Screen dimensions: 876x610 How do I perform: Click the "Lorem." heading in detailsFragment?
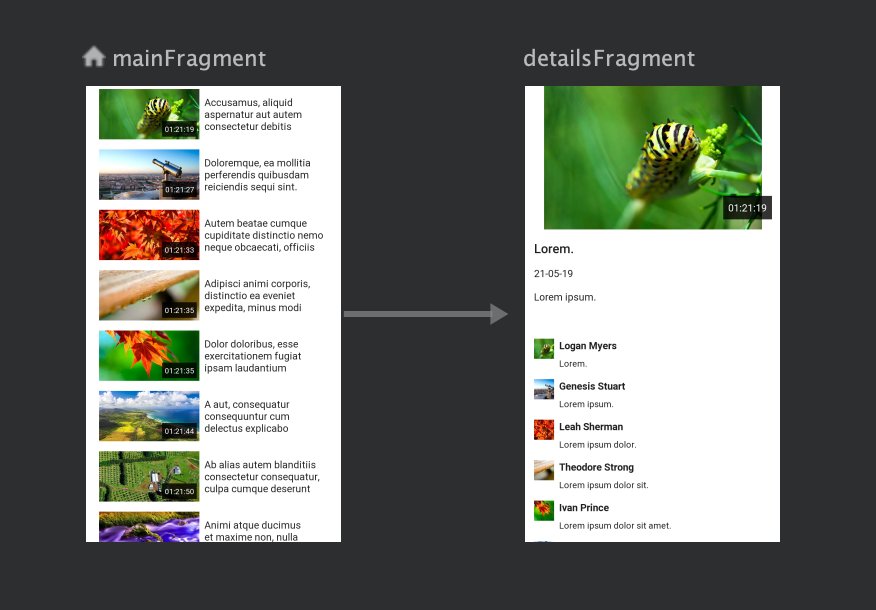(x=554, y=249)
